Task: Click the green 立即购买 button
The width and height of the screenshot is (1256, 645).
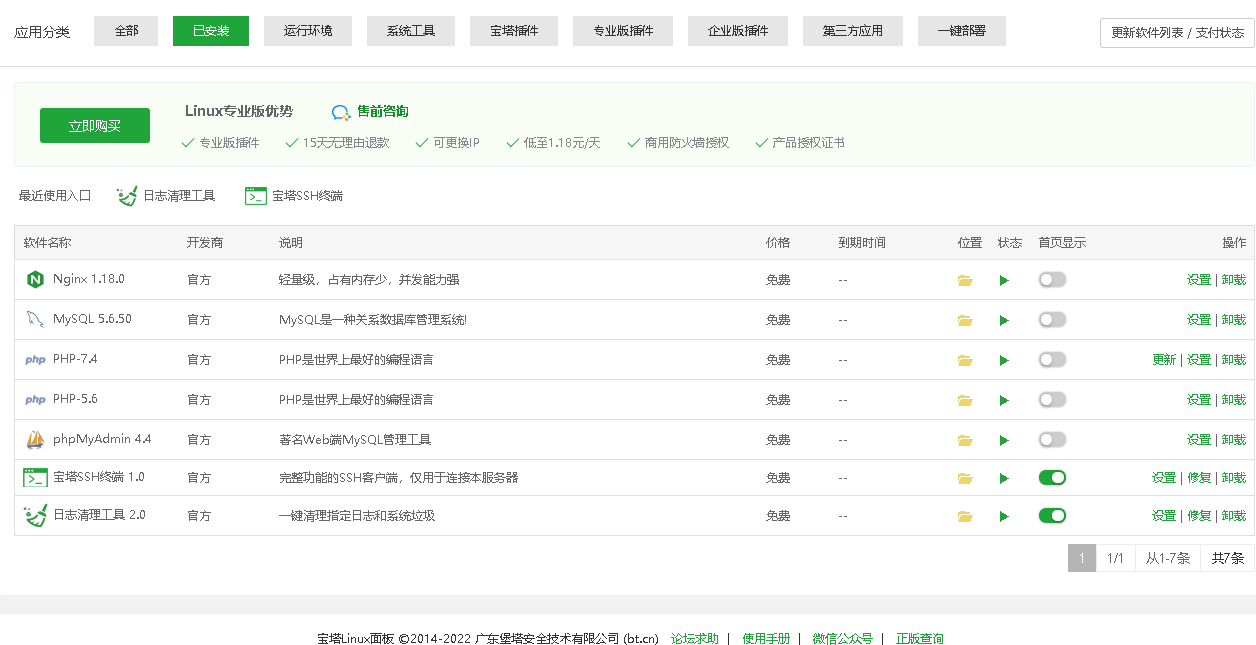Action: (x=95, y=126)
